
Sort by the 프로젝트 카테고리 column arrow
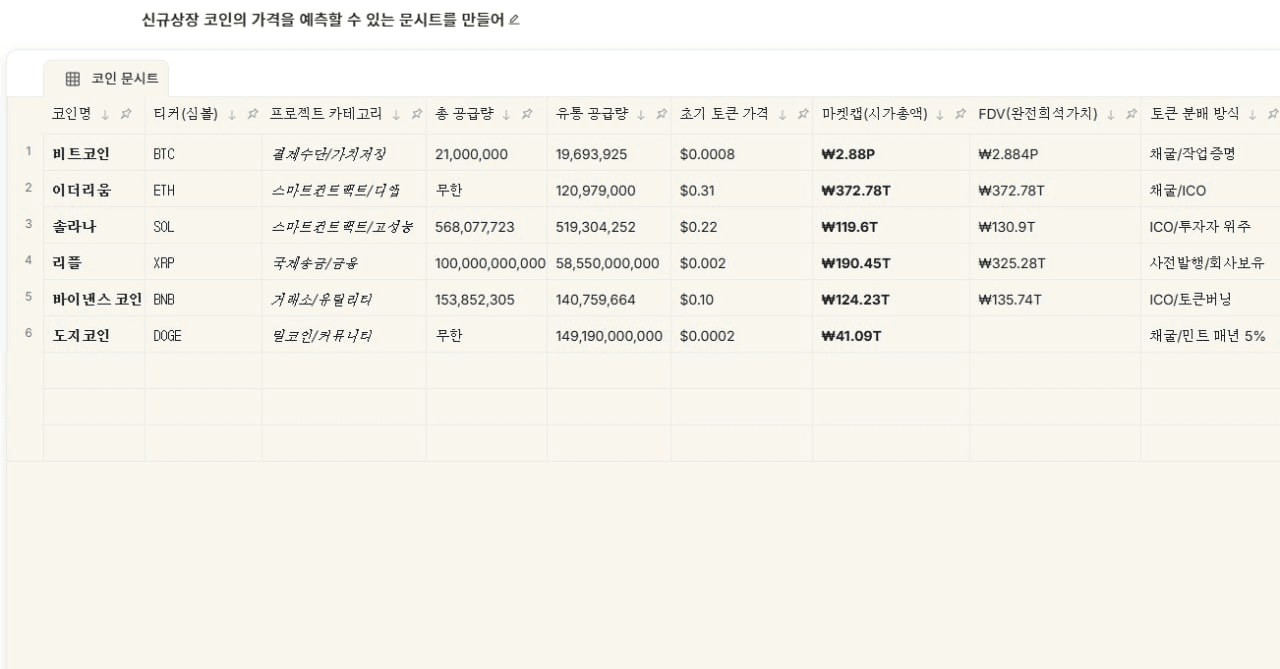click(396, 115)
